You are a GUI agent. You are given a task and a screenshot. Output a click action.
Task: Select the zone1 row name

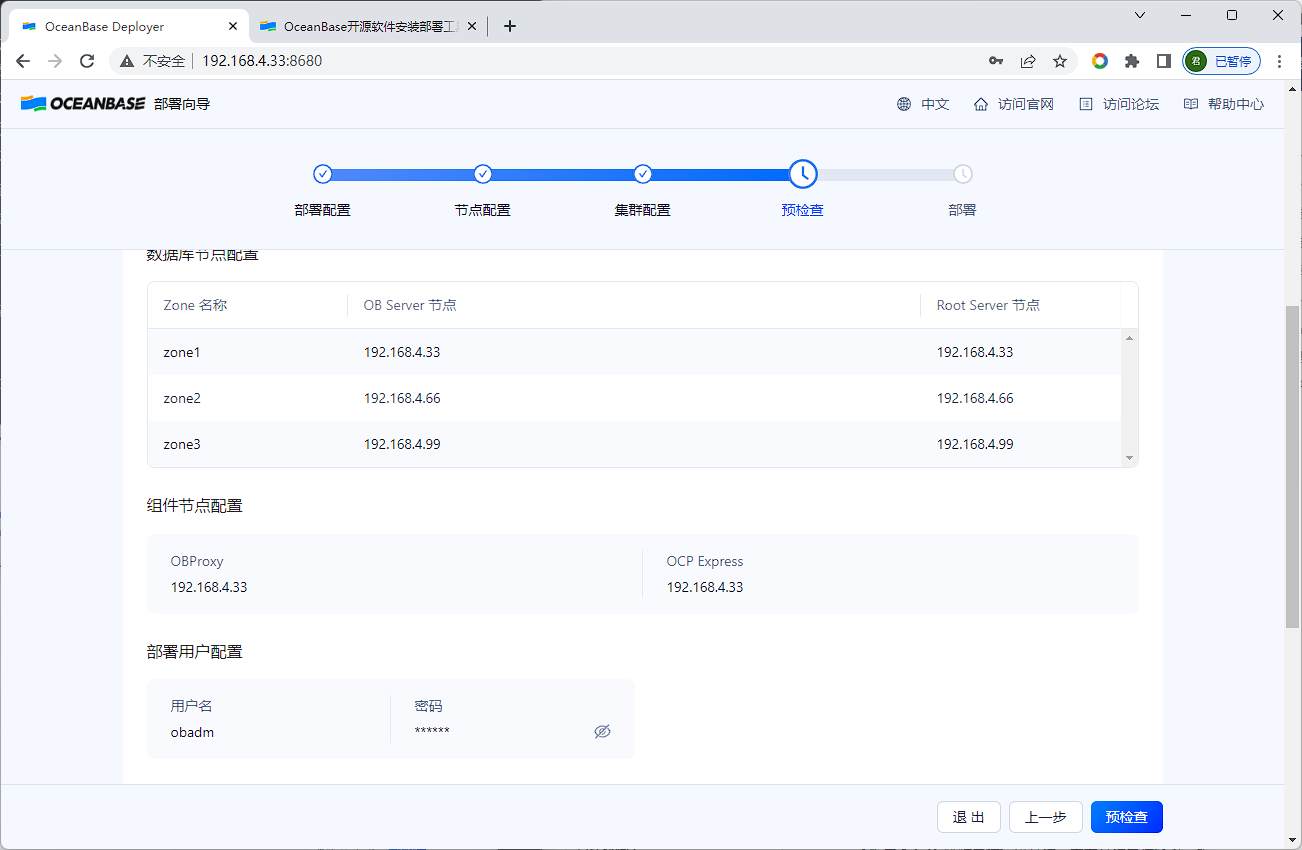182,352
